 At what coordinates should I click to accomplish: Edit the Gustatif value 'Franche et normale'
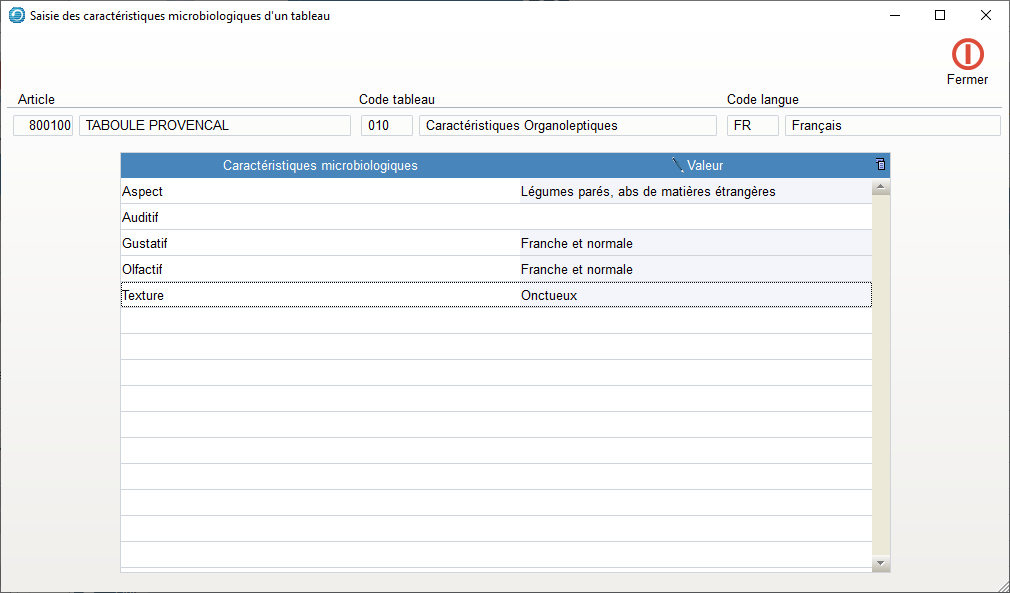tap(577, 243)
